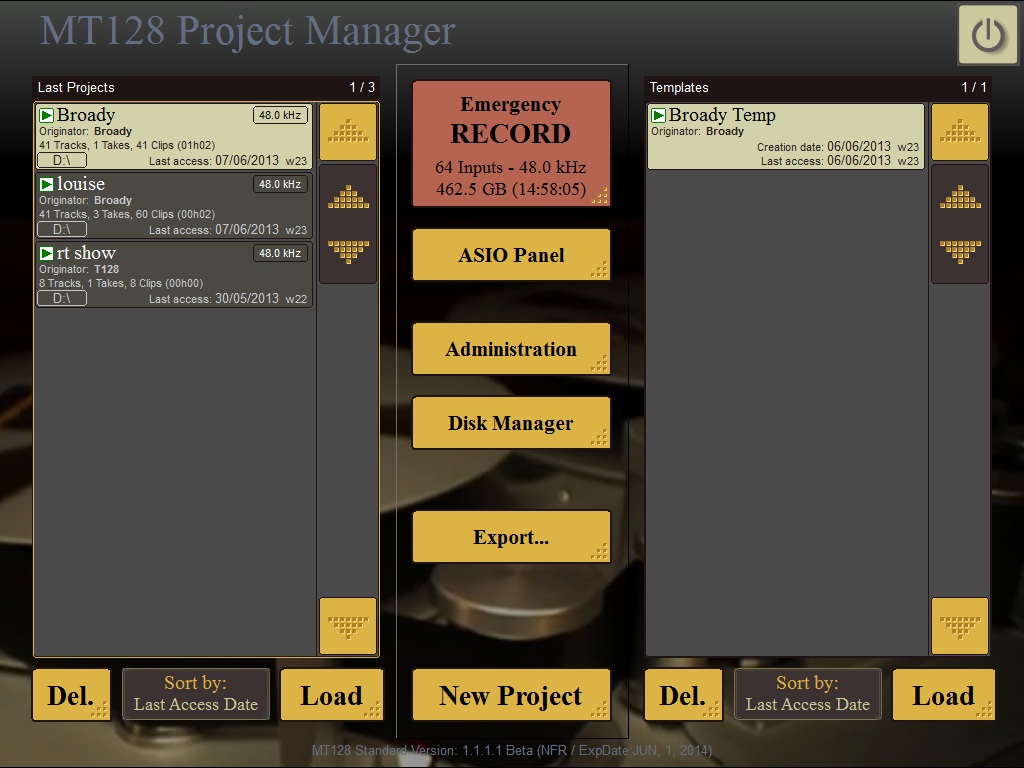Page up in Templates list
The image size is (1024, 768).
(x=960, y=196)
